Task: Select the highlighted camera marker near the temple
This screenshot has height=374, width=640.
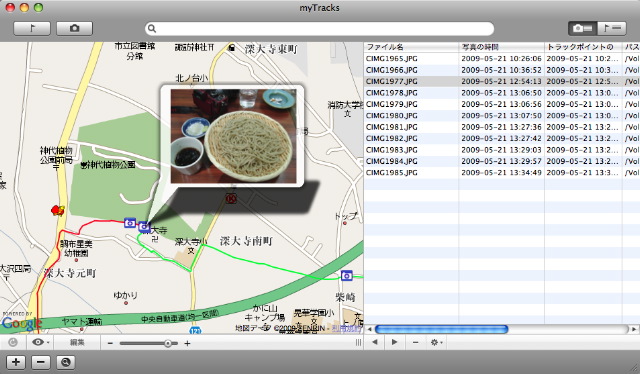Action: 144,227
